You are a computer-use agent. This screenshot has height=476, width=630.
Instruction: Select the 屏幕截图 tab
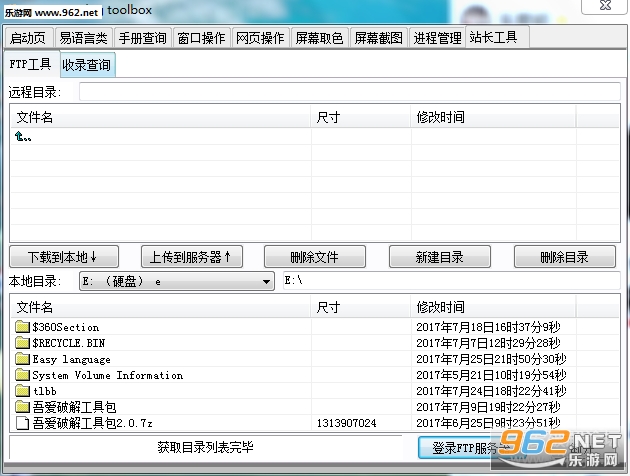coord(378,38)
